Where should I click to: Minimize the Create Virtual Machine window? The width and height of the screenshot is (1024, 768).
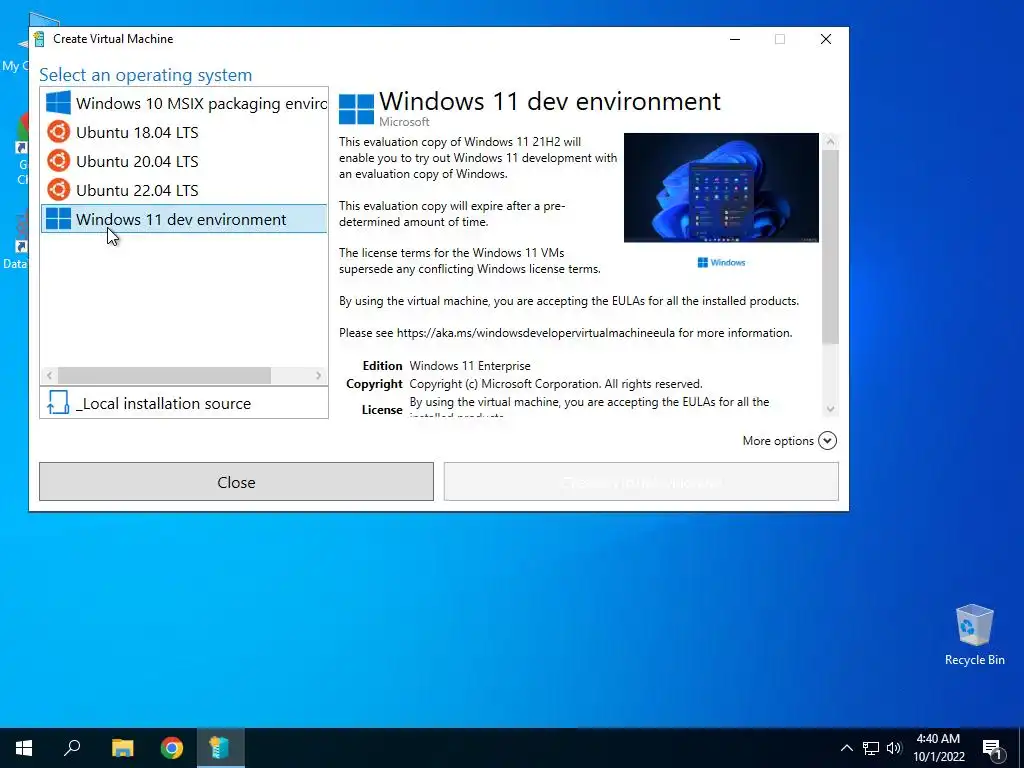point(735,39)
